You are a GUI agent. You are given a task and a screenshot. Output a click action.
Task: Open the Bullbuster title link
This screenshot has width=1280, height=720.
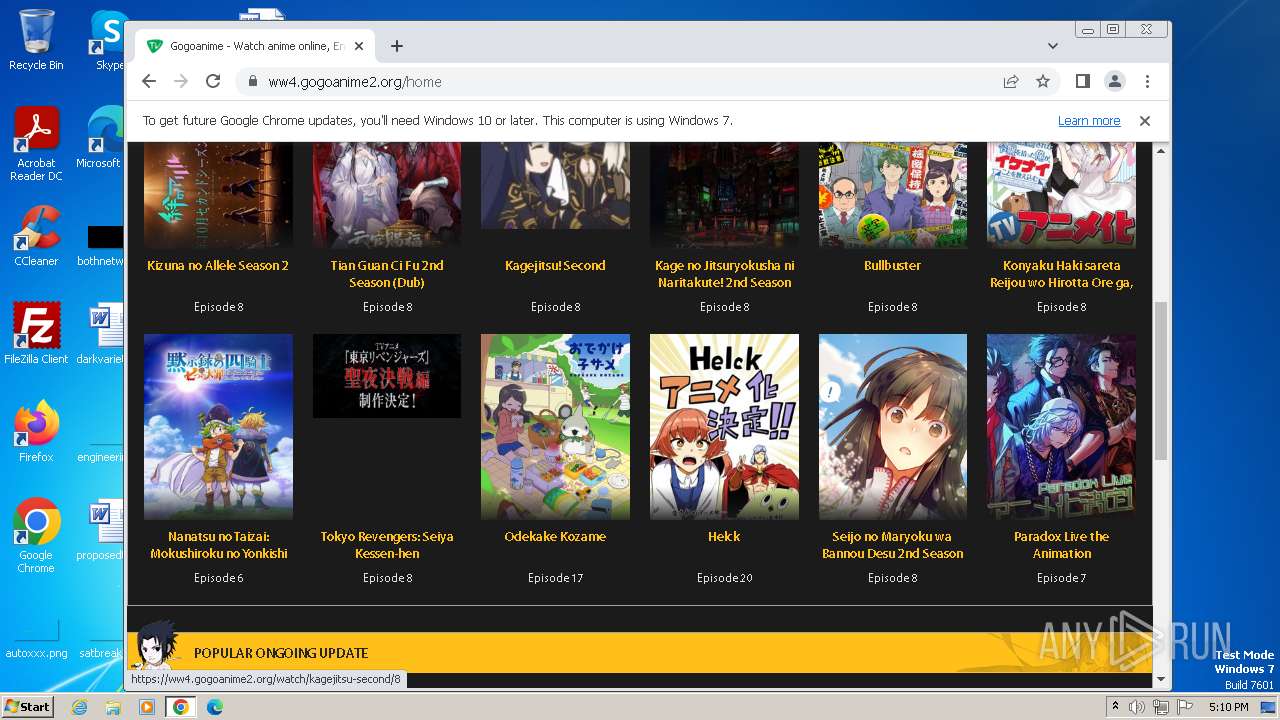tap(893, 266)
